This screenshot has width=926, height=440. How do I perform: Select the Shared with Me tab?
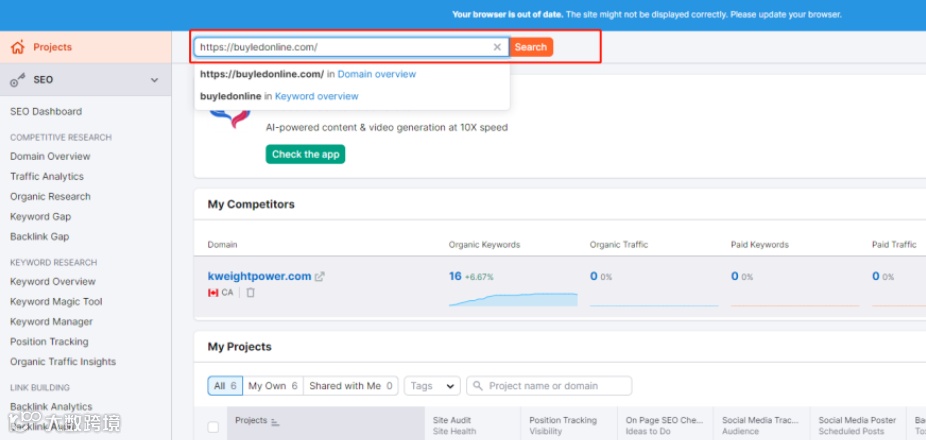[x=351, y=386]
